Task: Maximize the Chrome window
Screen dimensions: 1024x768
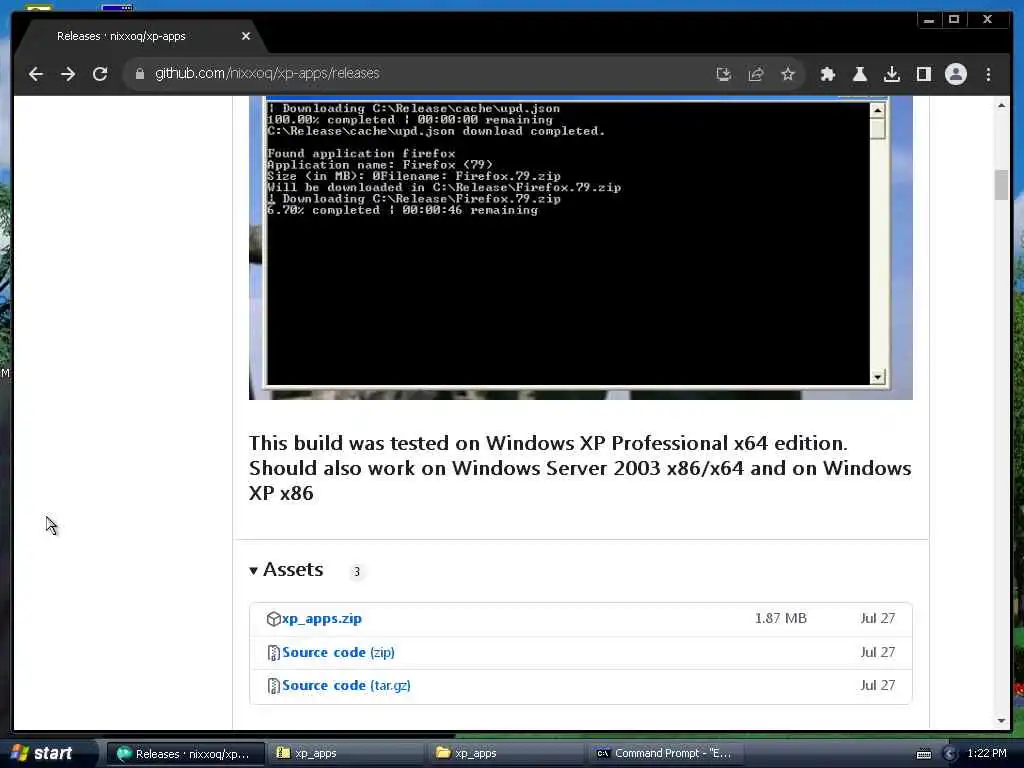Action: (x=954, y=20)
